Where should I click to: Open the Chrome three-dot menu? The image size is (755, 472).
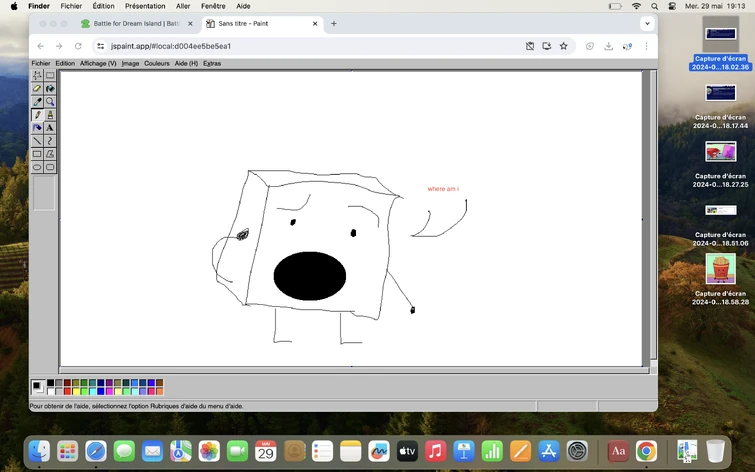646,46
